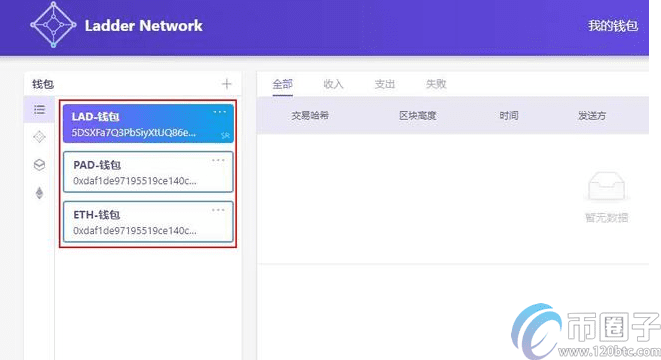Add a new wallet with plus icon
This screenshot has width=661, height=360.
(226, 84)
